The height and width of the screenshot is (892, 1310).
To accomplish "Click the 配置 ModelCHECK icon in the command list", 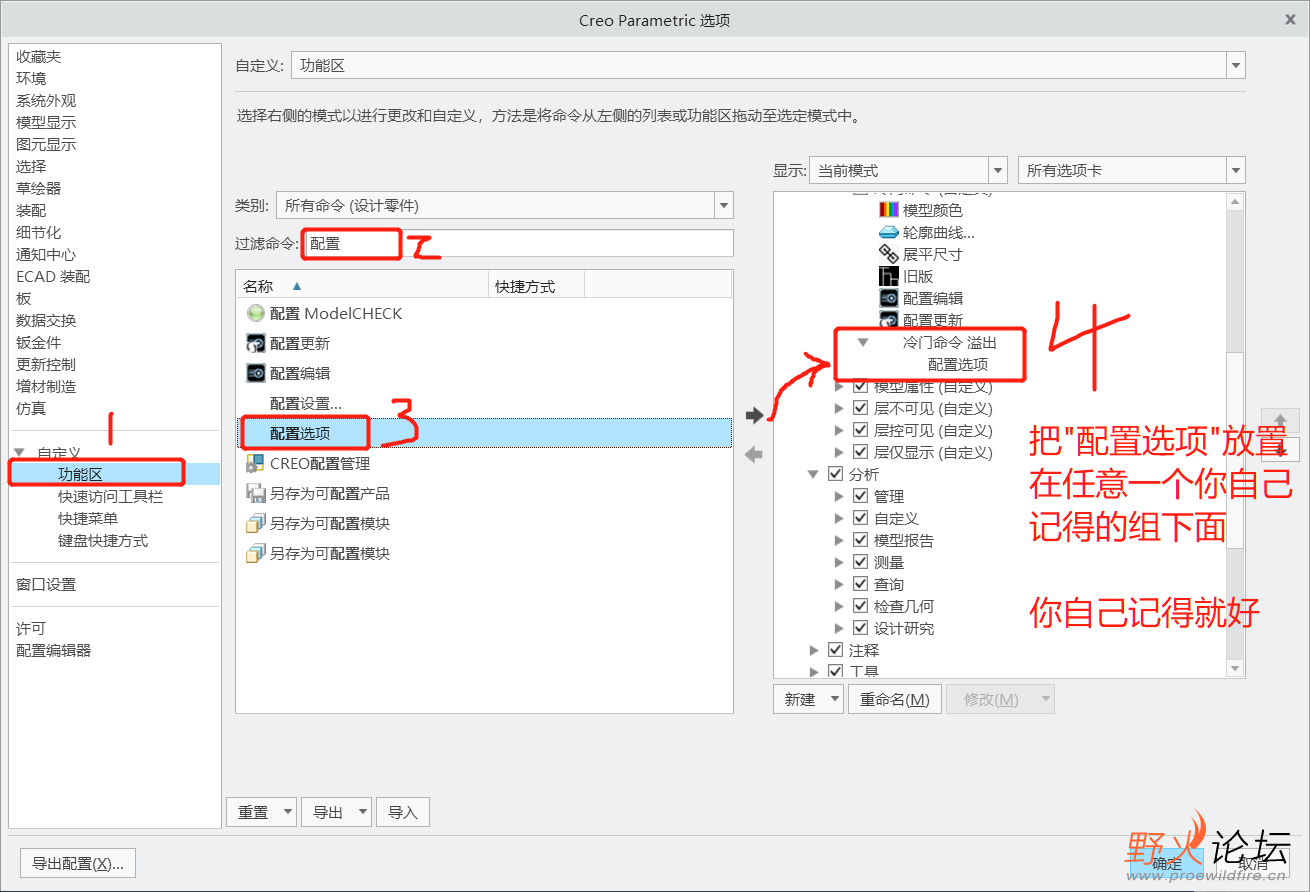I will coord(255,313).
